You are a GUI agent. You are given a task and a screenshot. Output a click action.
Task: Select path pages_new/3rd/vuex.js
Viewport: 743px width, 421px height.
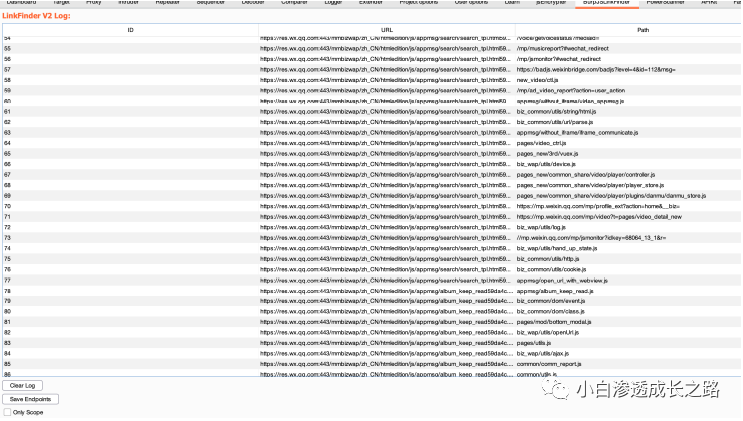tap(547, 154)
